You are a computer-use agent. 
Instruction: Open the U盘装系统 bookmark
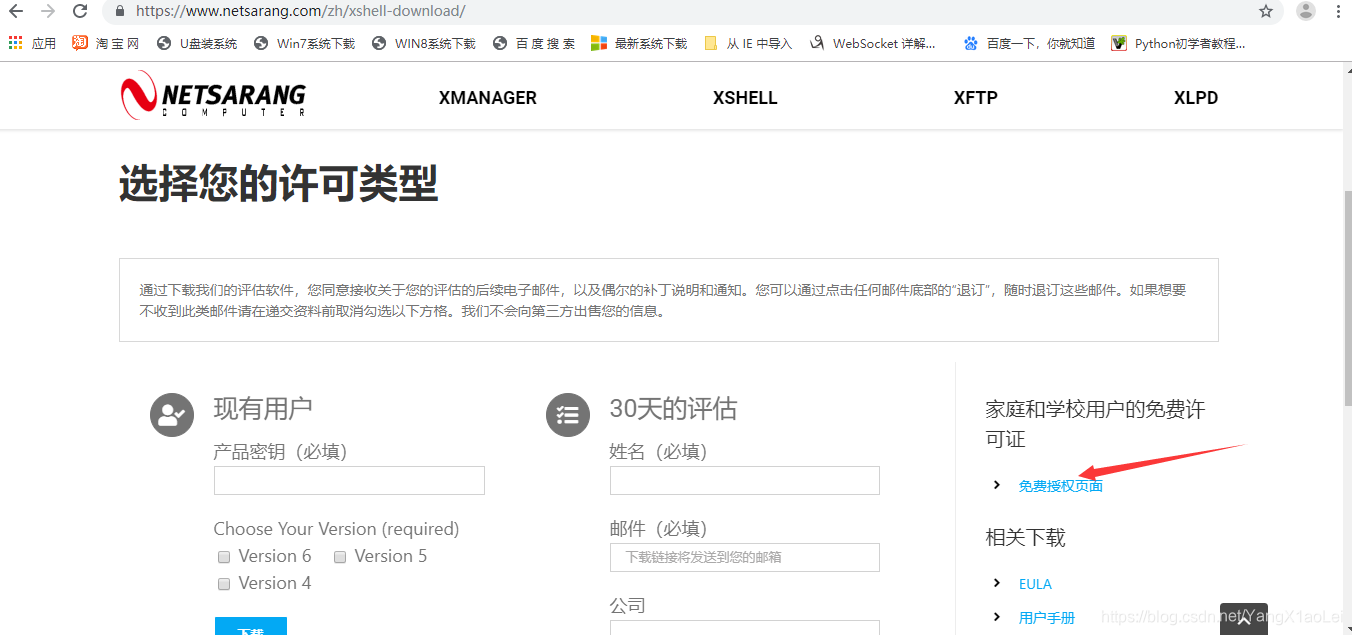197,43
